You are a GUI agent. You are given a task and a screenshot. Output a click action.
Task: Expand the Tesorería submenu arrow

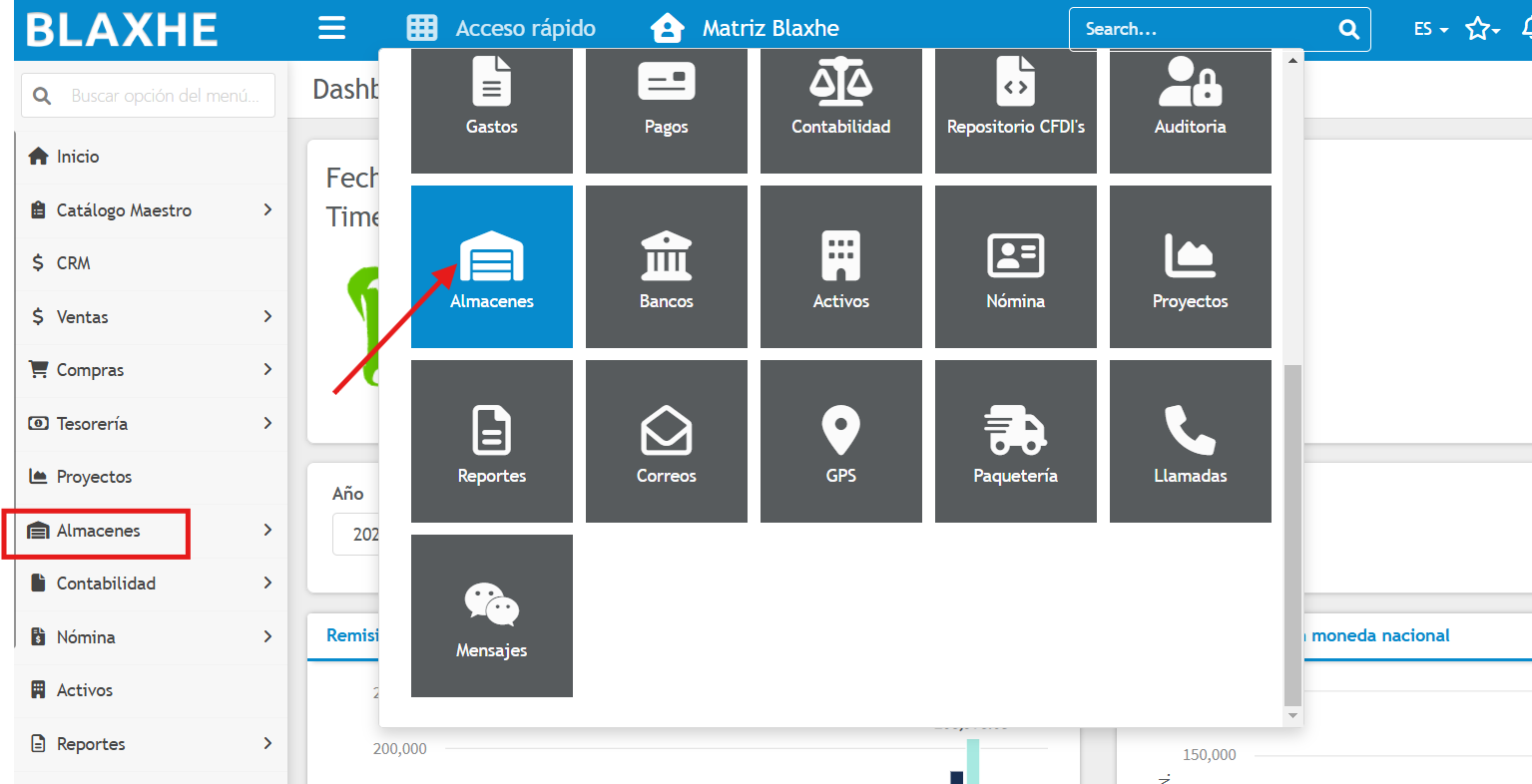[267, 423]
